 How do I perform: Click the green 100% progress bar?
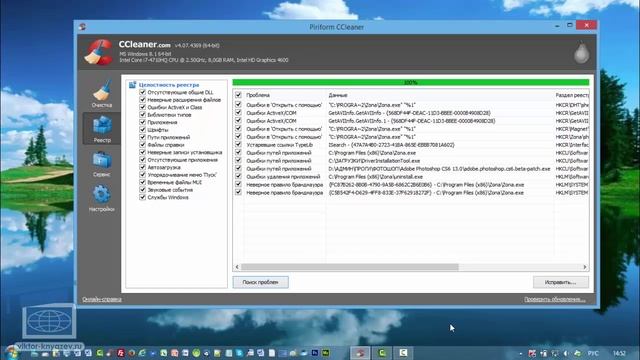411,82
